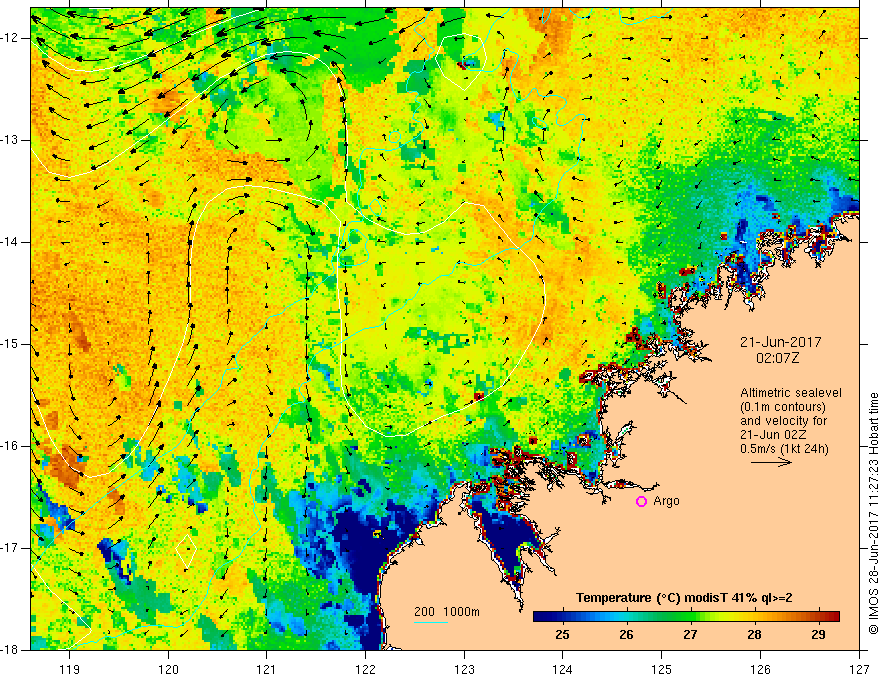The width and height of the screenshot is (880, 680).
Task: Click the 26 tick label on color bar
Action: (x=626, y=635)
